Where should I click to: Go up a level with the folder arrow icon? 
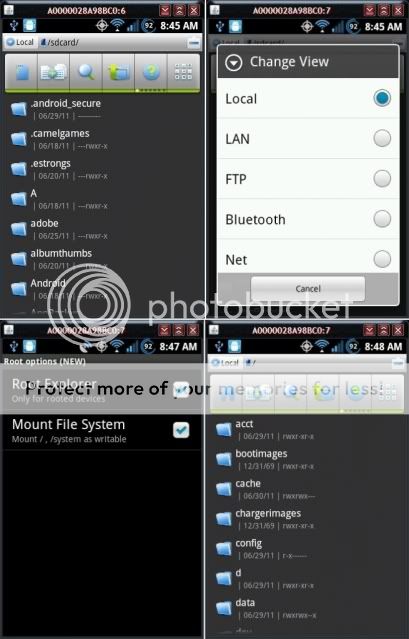point(118,73)
